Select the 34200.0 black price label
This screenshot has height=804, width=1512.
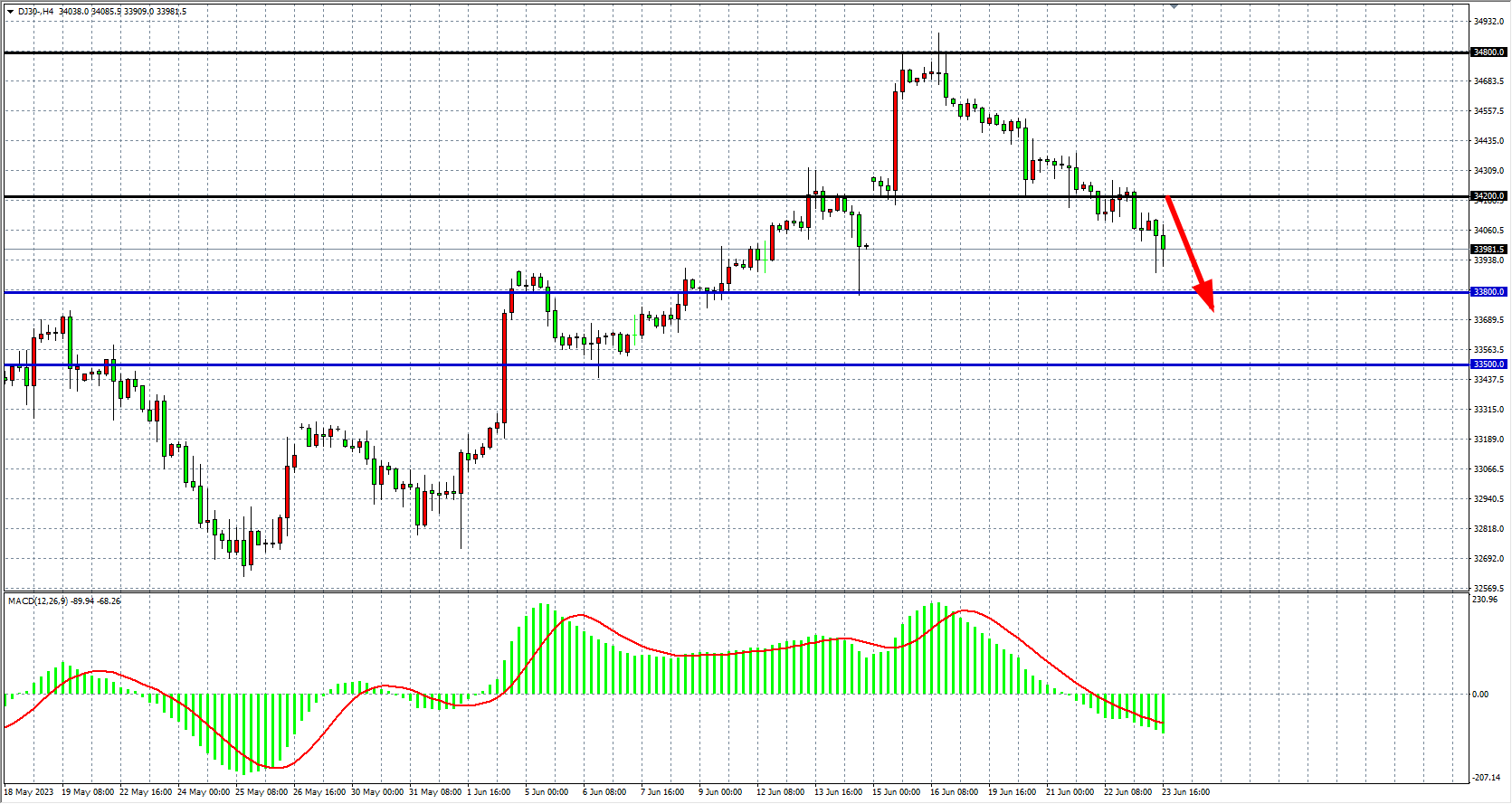[x=1488, y=196]
